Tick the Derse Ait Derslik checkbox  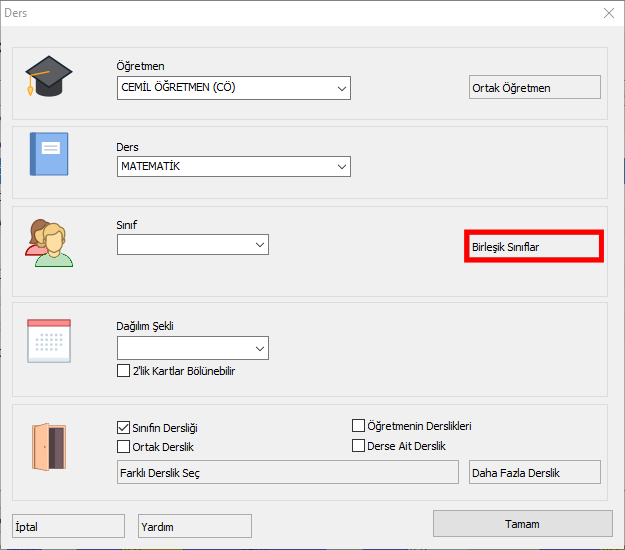[358, 446]
